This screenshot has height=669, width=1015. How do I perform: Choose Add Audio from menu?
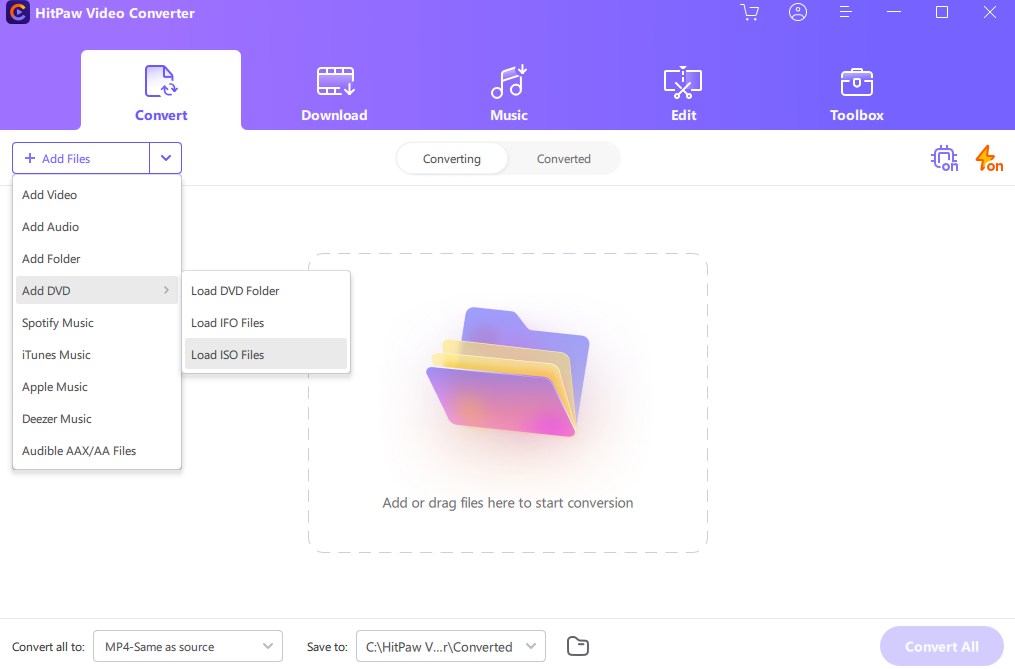point(97,227)
